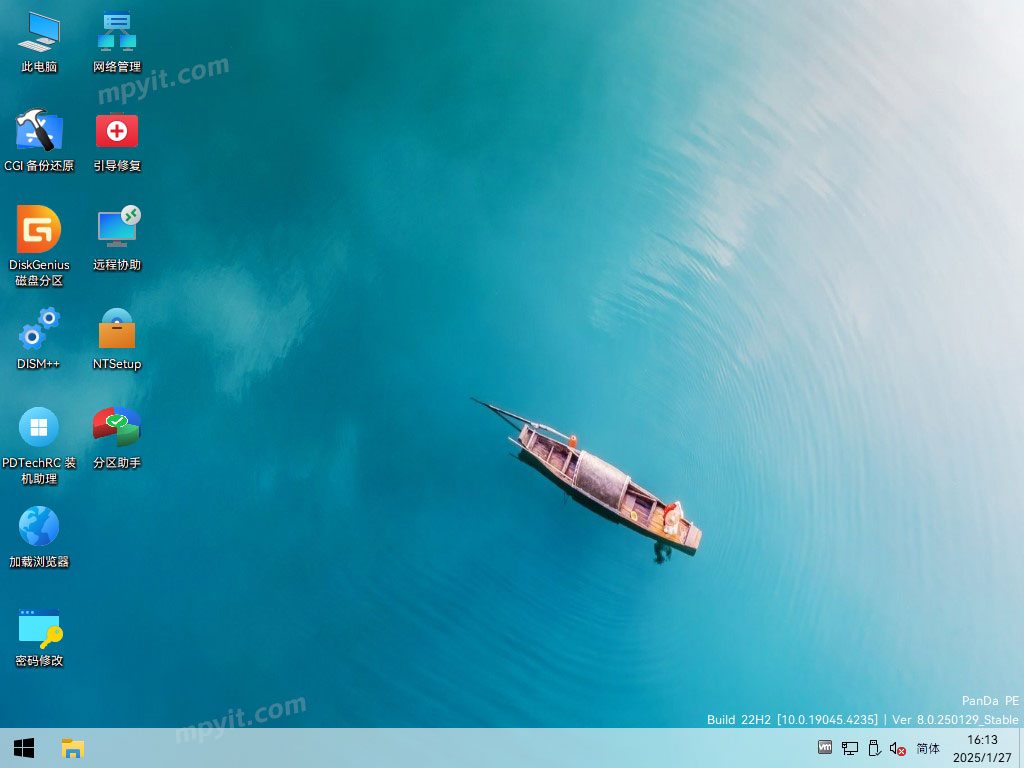Open the network tray icon

850,748
